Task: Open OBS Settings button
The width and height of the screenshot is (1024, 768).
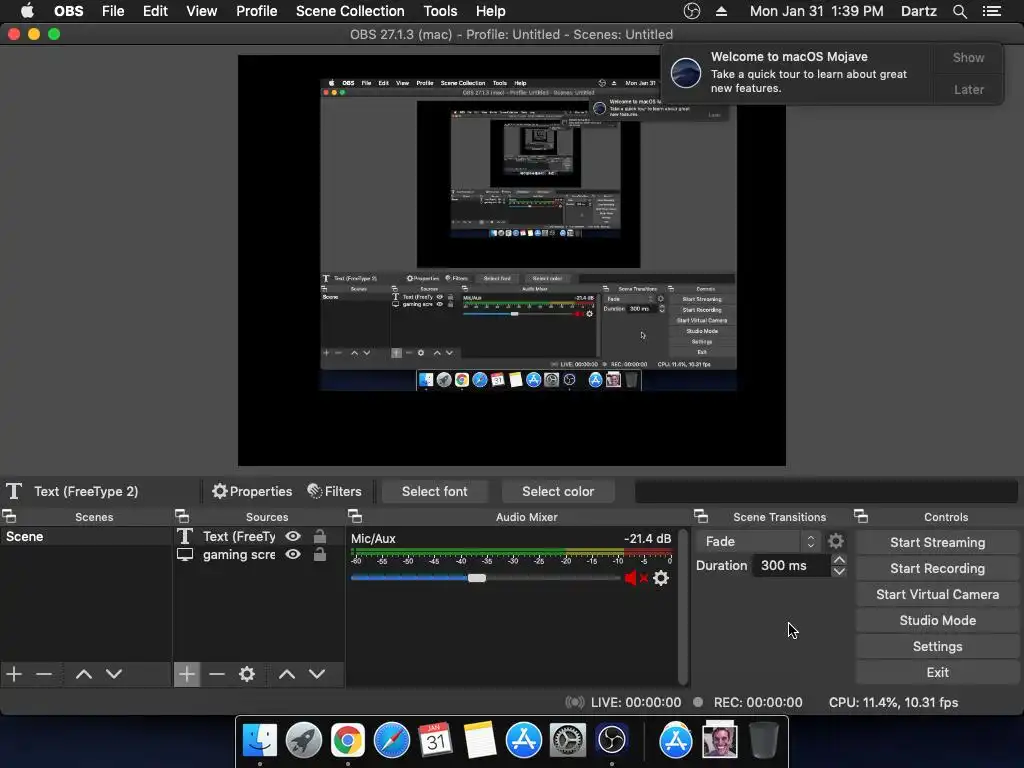Action: pyautogui.click(x=937, y=647)
